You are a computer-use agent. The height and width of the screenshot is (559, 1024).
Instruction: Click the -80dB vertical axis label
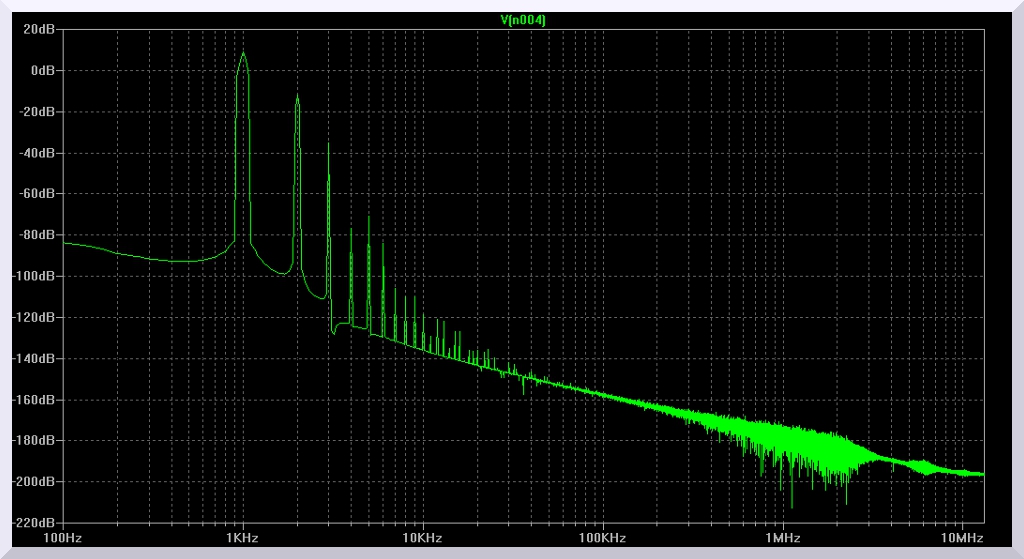click(x=39, y=235)
